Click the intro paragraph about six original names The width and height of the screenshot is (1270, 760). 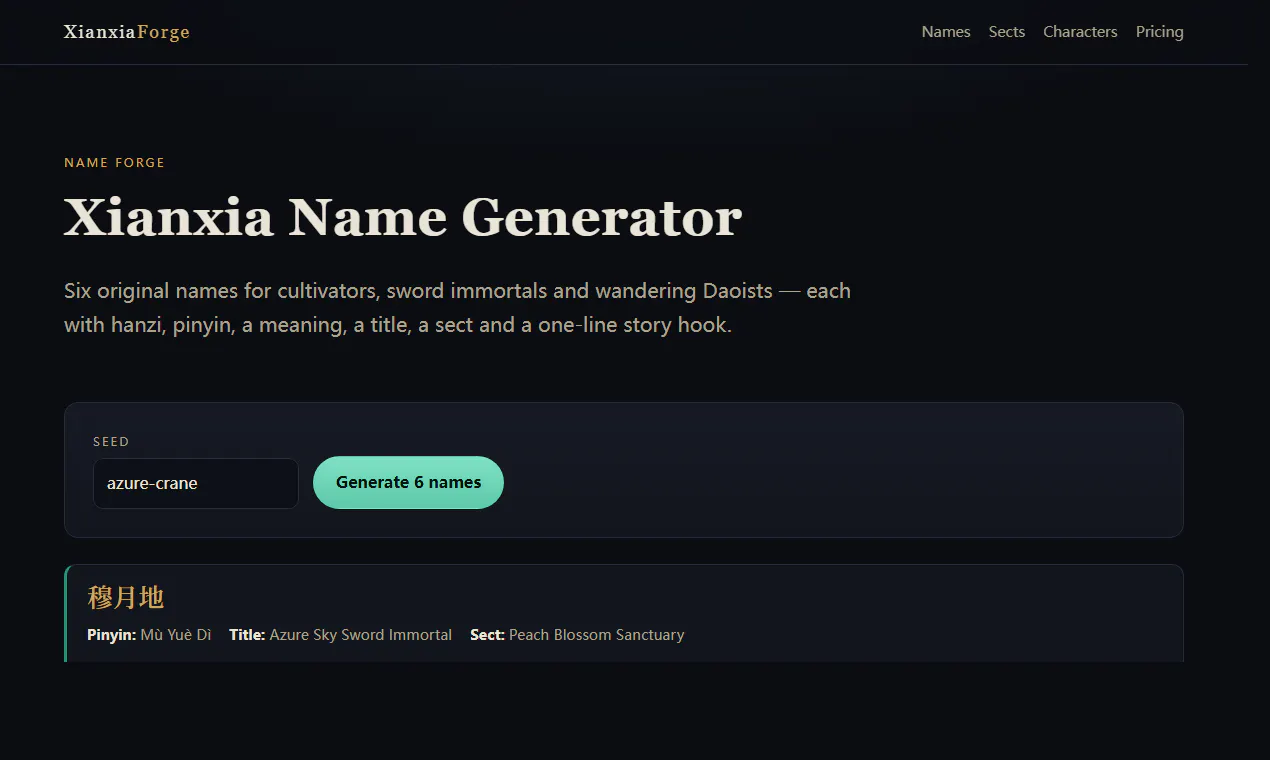pos(457,308)
